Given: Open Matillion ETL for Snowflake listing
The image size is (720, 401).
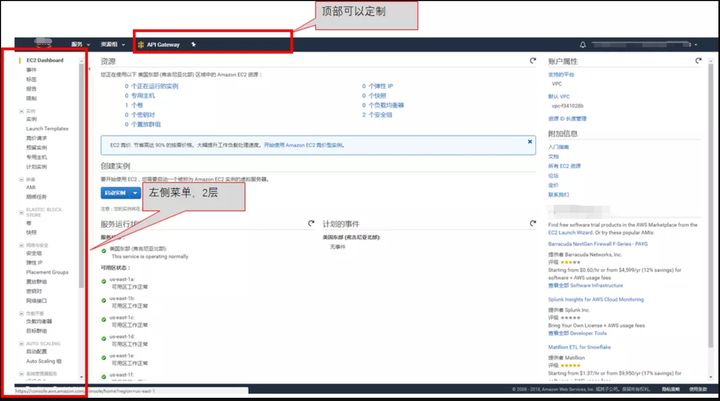Looking at the screenshot, I should 579,347.
